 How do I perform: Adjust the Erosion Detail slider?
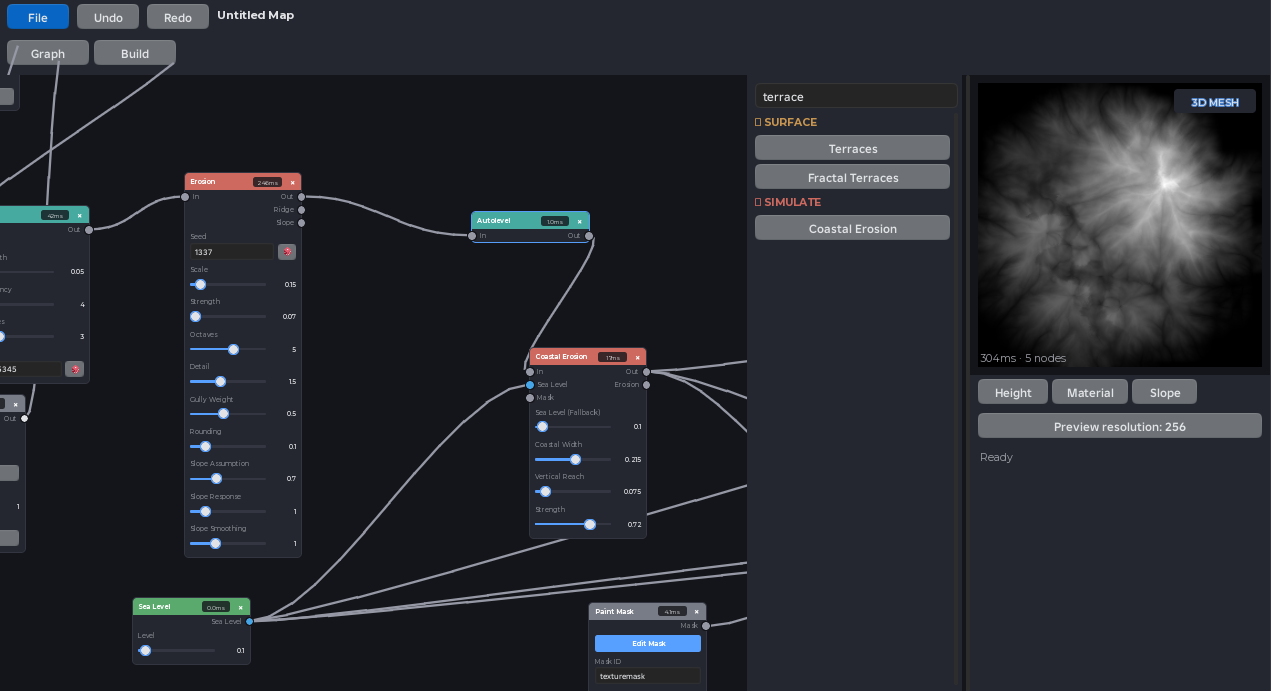228,382
